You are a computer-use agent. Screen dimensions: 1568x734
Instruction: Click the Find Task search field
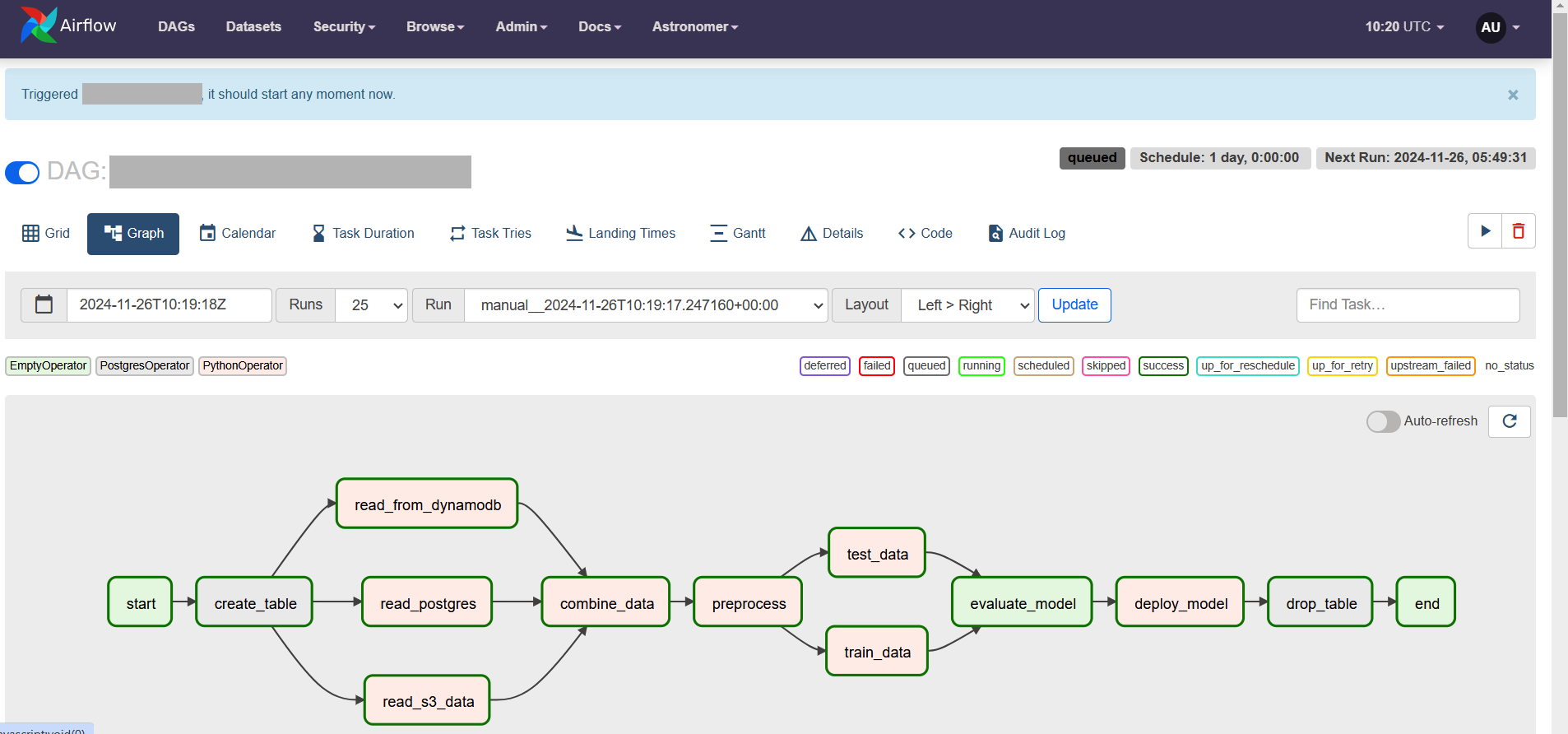point(1408,305)
